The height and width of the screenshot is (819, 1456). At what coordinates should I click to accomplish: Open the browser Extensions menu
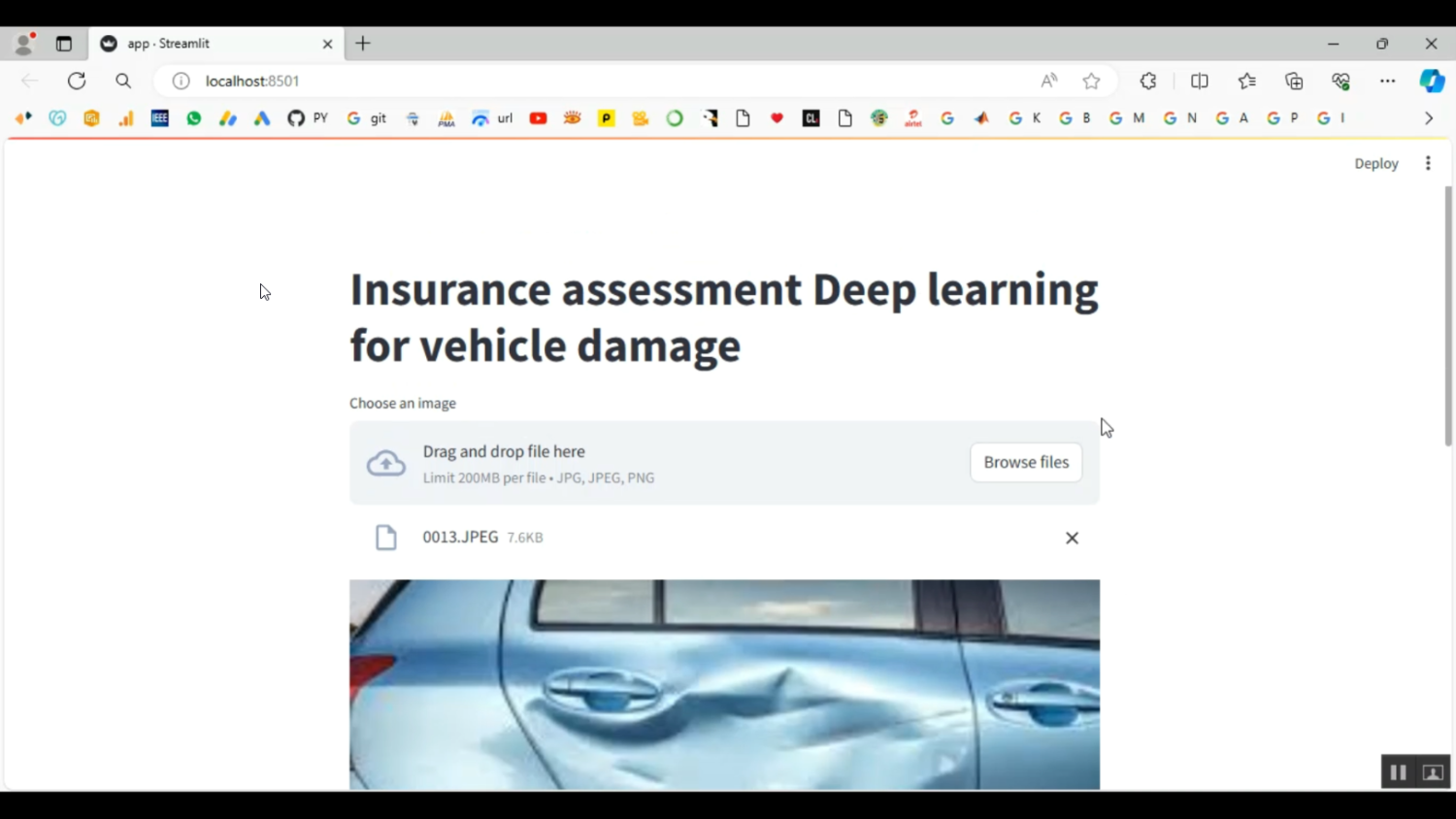pyautogui.click(x=1148, y=81)
